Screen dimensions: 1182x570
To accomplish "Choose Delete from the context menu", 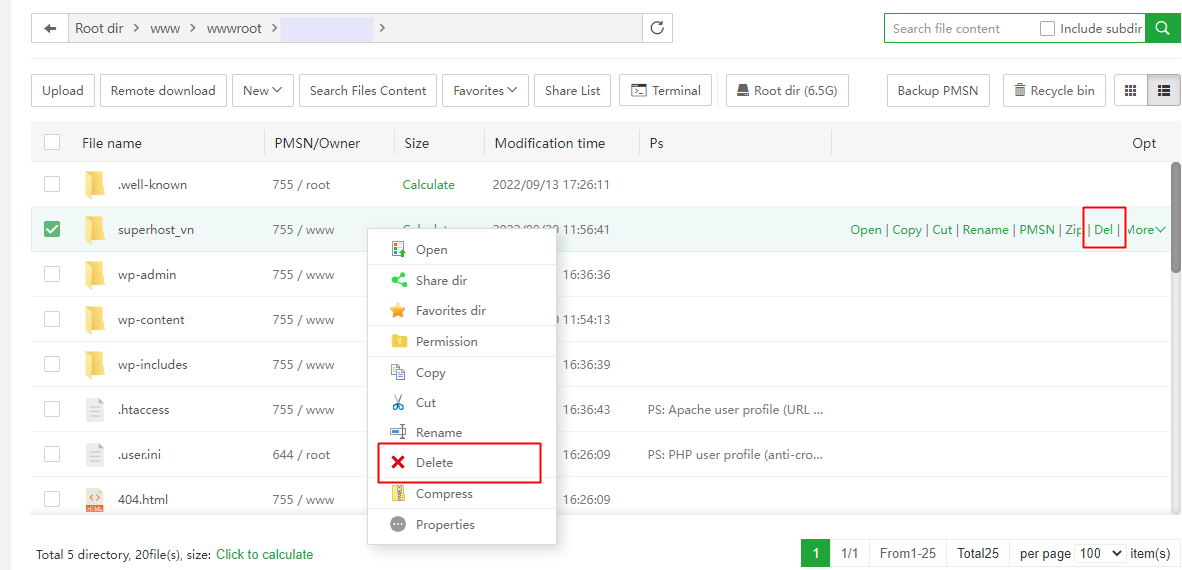I will pyautogui.click(x=435, y=463).
